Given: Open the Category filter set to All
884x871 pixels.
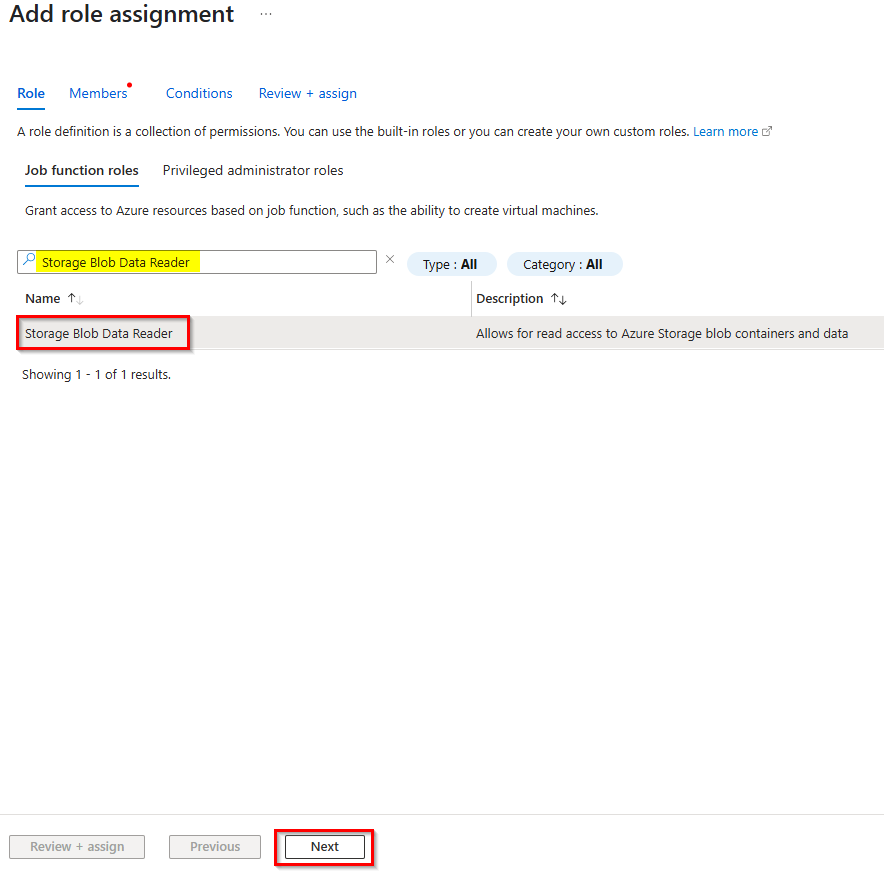Looking at the screenshot, I should (x=564, y=263).
